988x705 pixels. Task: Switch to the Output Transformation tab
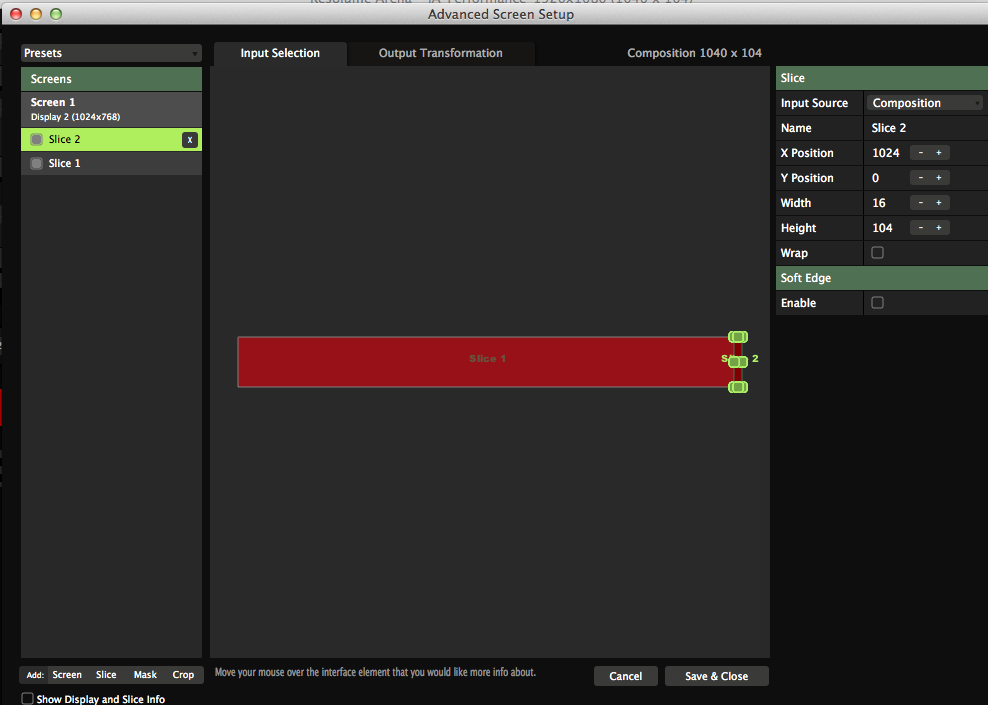coord(440,53)
